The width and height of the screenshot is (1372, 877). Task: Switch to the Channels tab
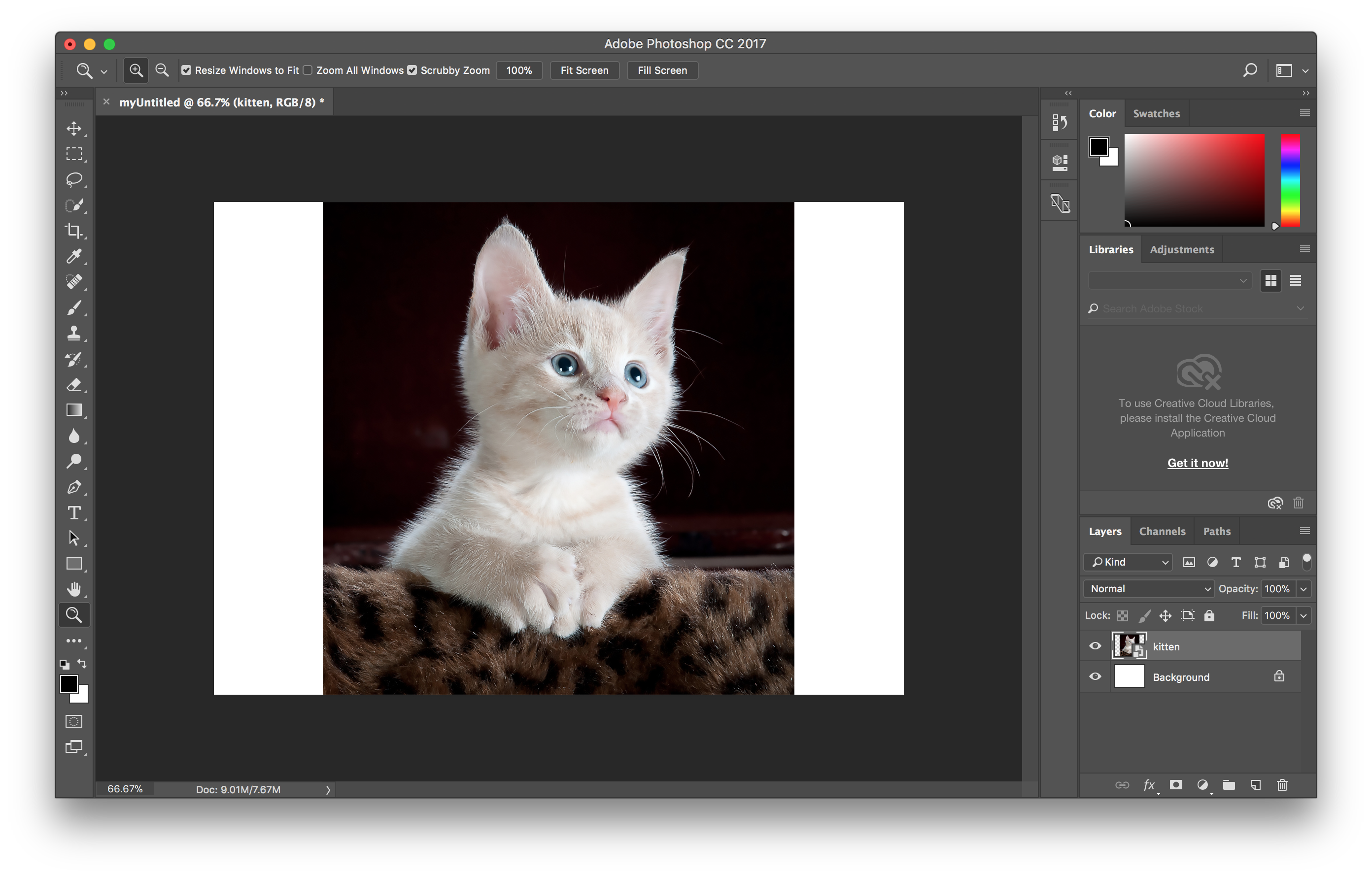point(1162,531)
